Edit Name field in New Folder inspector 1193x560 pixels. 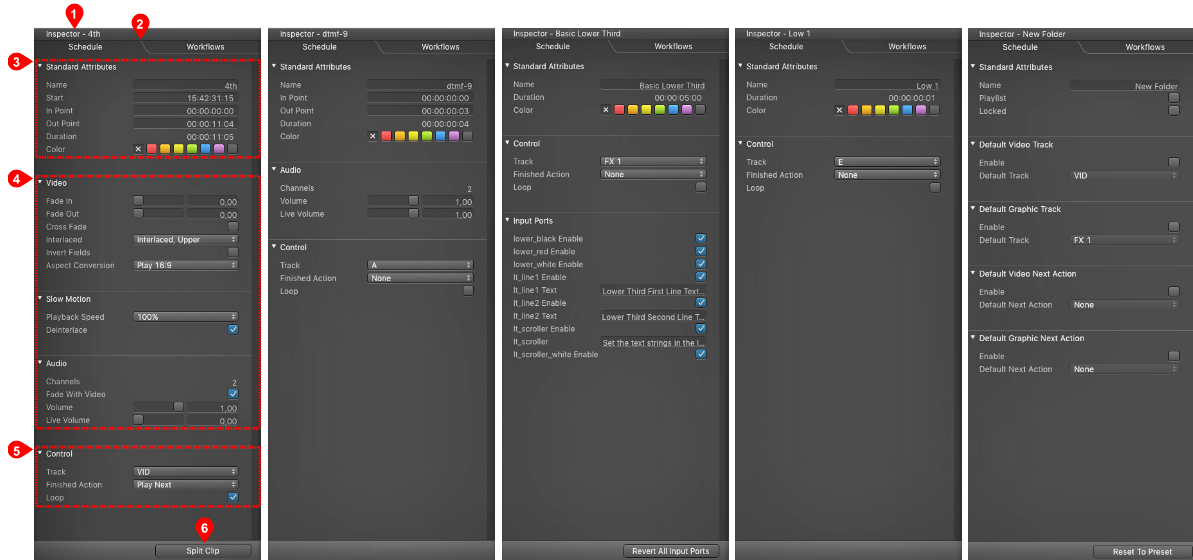click(1125, 86)
